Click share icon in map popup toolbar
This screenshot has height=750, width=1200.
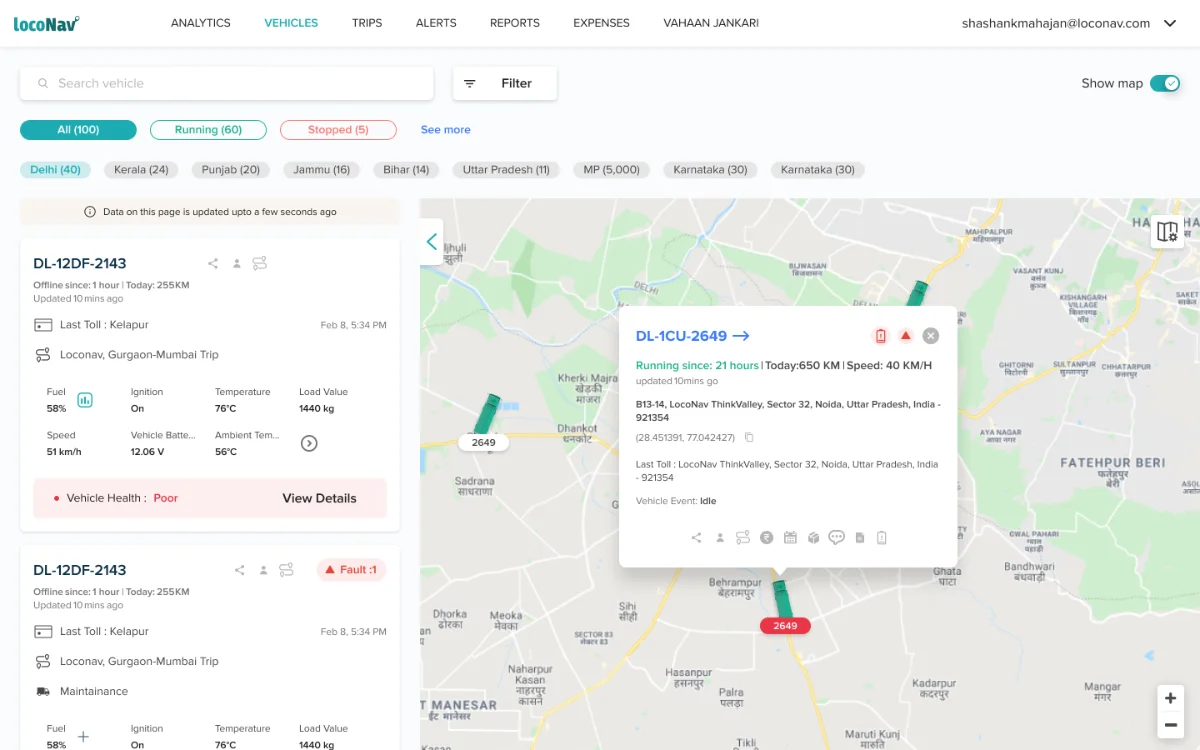click(697, 538)
